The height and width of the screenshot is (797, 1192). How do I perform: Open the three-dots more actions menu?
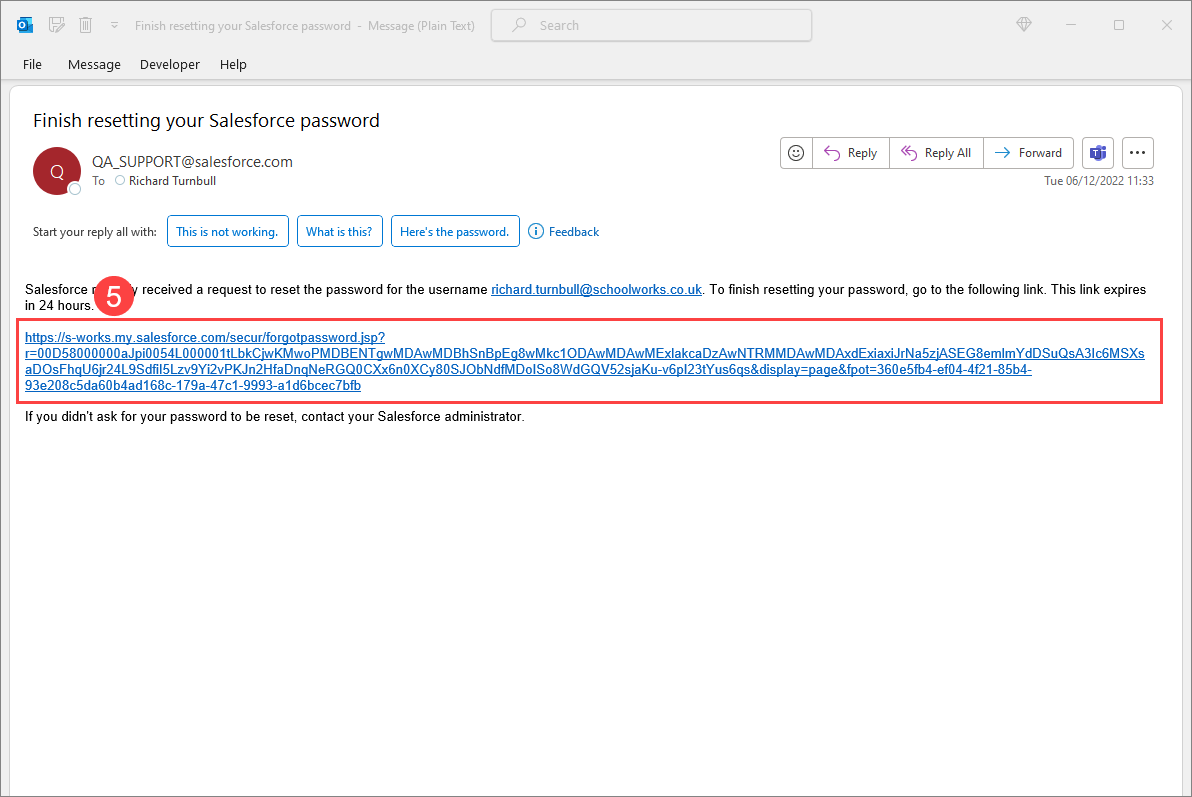(x=1138, y=153)
